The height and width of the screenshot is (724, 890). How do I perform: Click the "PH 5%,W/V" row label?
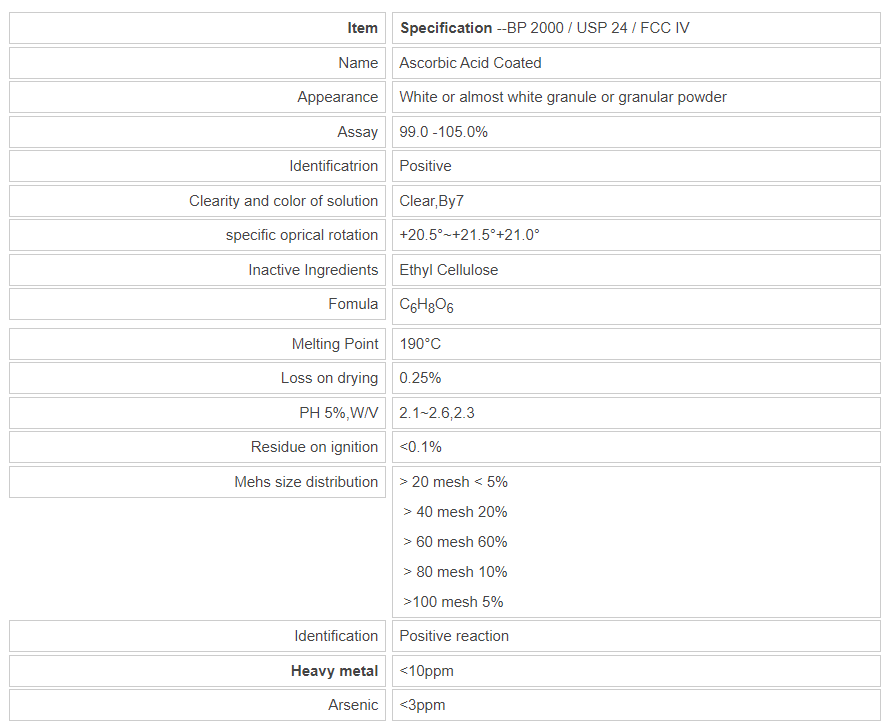coord(331,413)
